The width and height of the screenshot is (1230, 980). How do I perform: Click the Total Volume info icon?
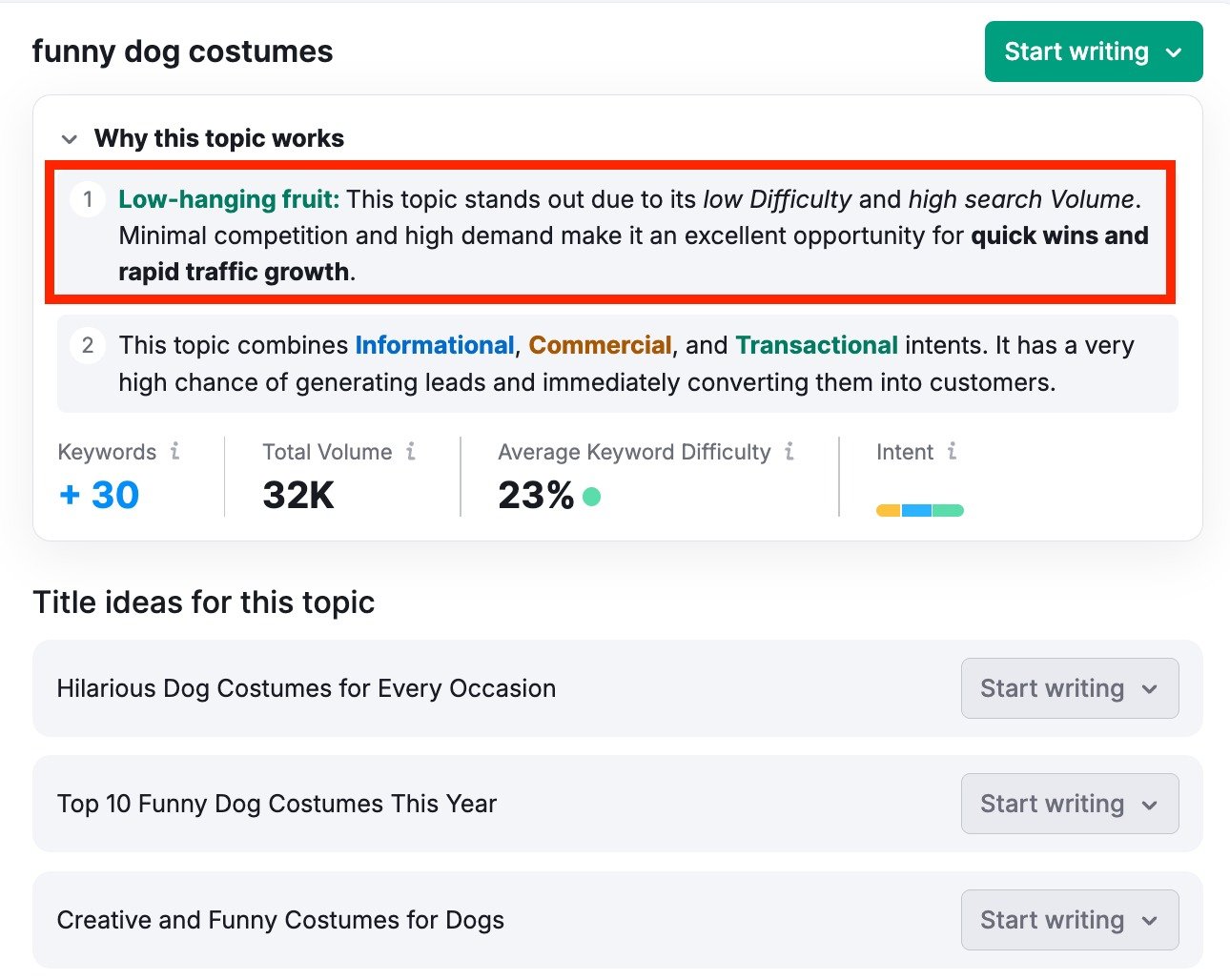411,452
